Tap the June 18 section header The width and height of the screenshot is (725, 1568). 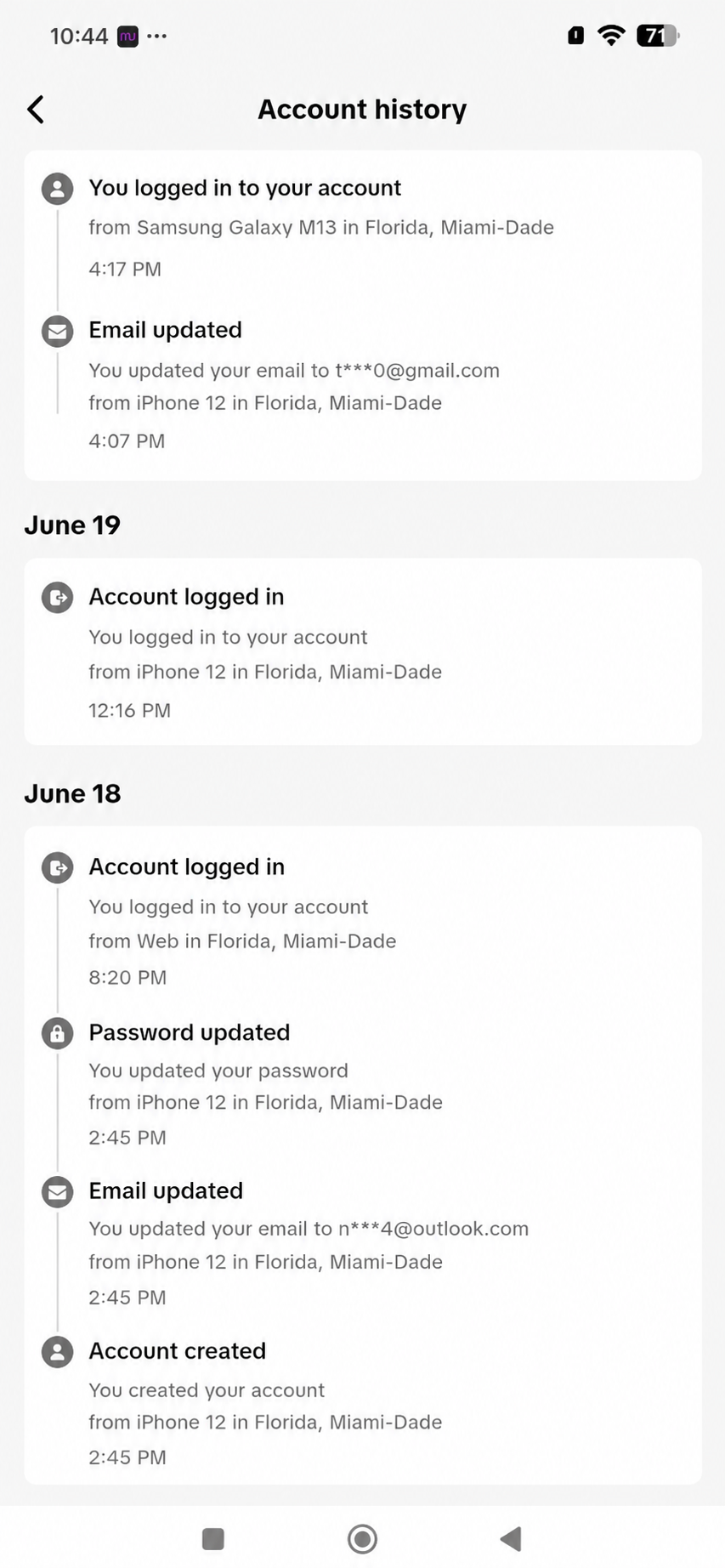click(73, 793)
